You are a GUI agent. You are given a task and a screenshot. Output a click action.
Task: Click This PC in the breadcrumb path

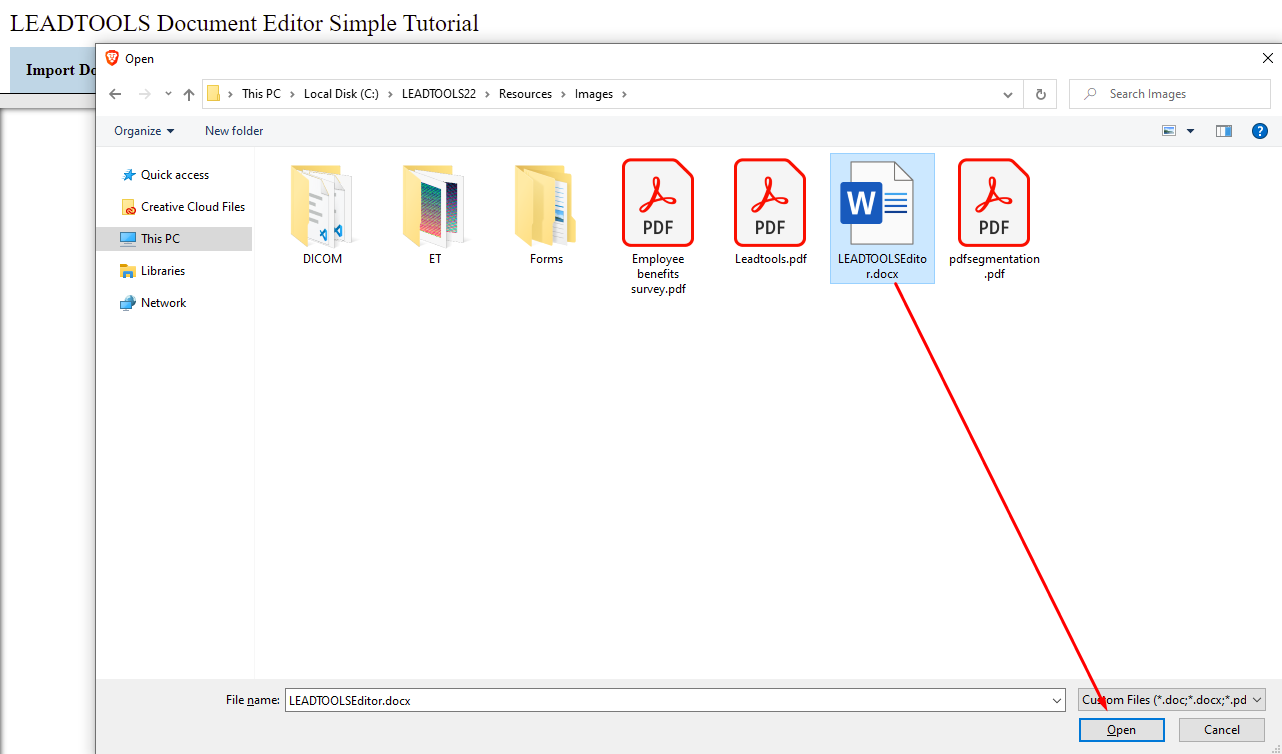point(261,94)
